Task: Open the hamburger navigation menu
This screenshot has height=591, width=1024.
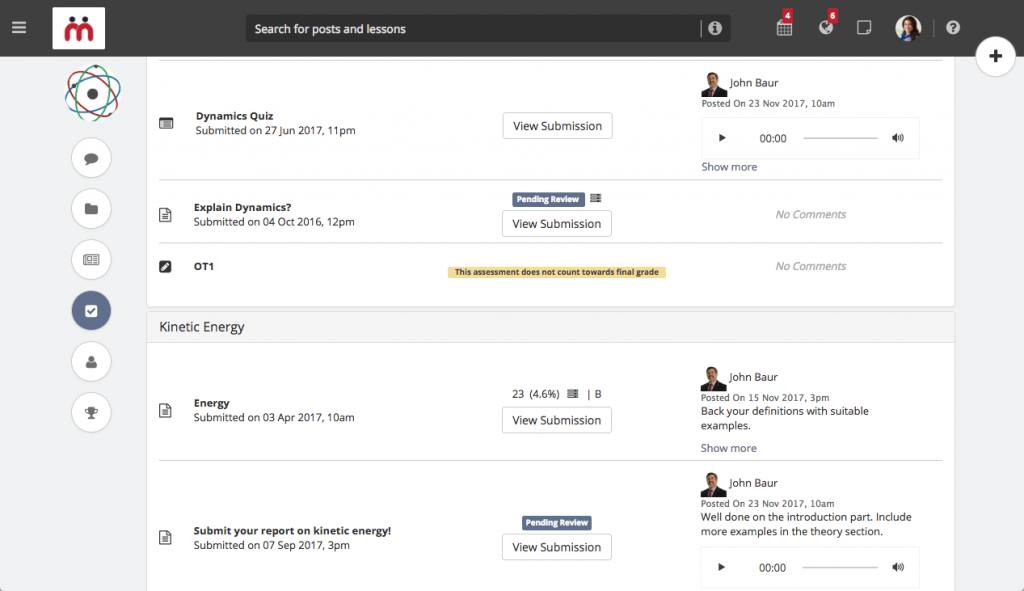Action: click(x=19, y=27)
